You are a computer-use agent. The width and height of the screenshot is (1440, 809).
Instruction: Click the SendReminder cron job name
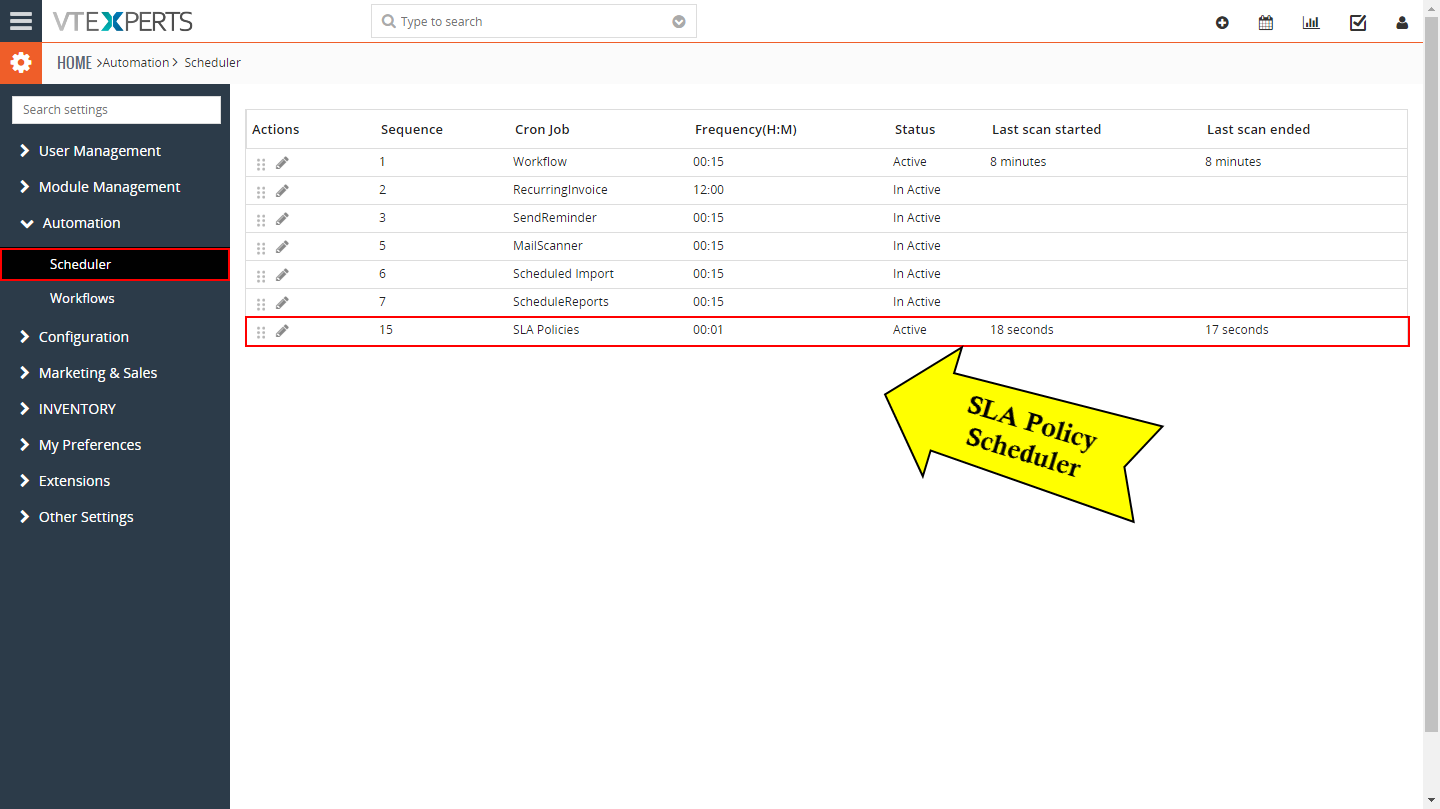[x=555, y=217]
